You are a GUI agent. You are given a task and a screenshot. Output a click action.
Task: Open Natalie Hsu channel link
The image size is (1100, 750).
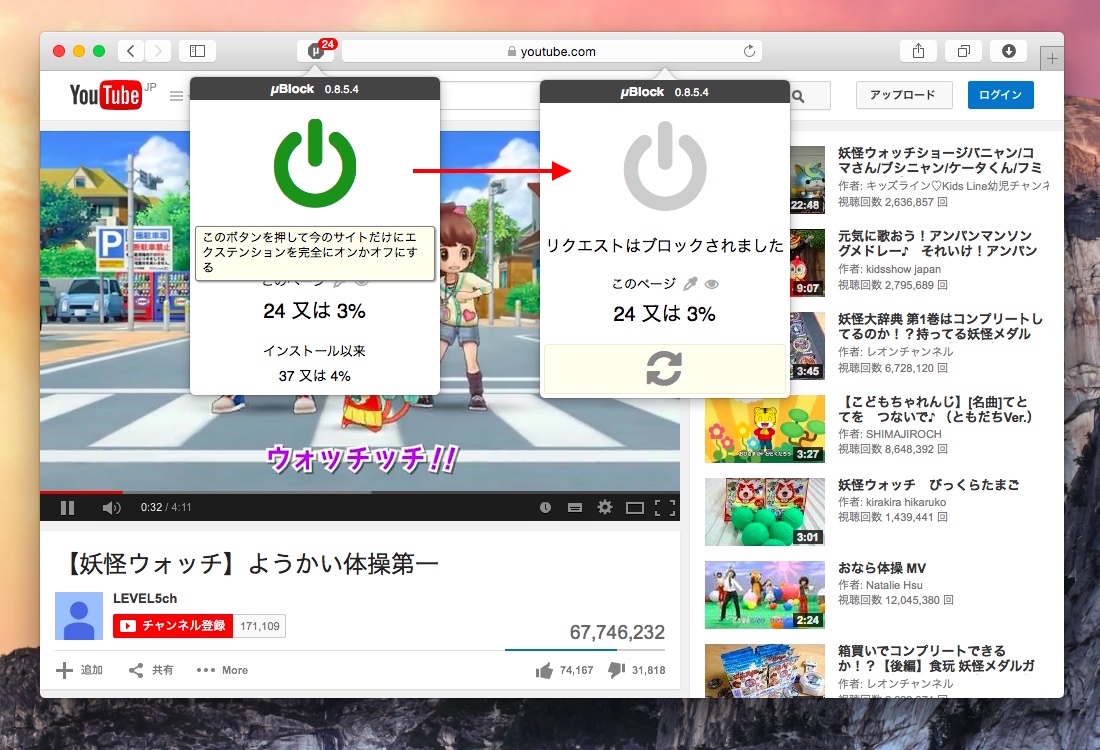coord(894,585)
